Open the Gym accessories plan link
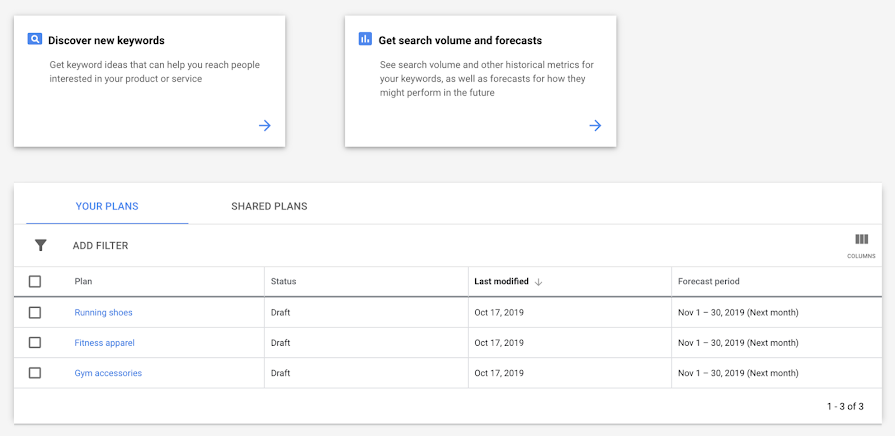This screenshot has height=436, width=895. (108, 373)
